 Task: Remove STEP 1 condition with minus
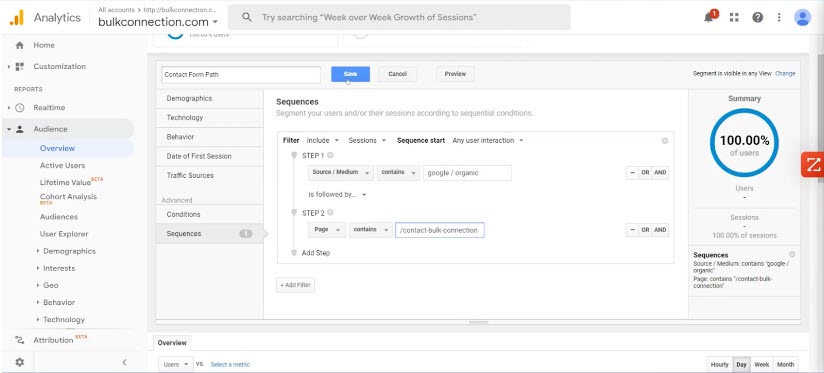pos(632,172)
